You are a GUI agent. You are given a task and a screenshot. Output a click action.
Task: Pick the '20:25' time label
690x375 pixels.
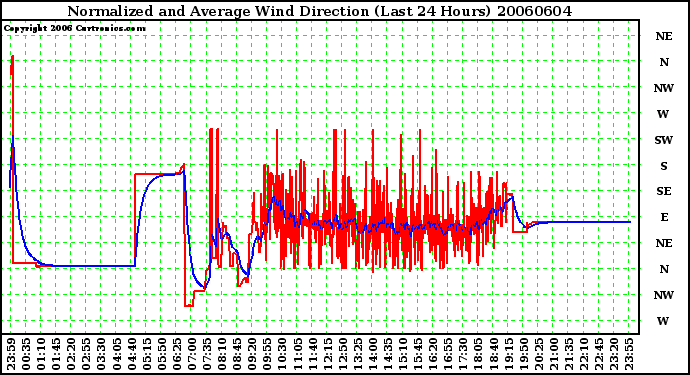tap(538, 354)
